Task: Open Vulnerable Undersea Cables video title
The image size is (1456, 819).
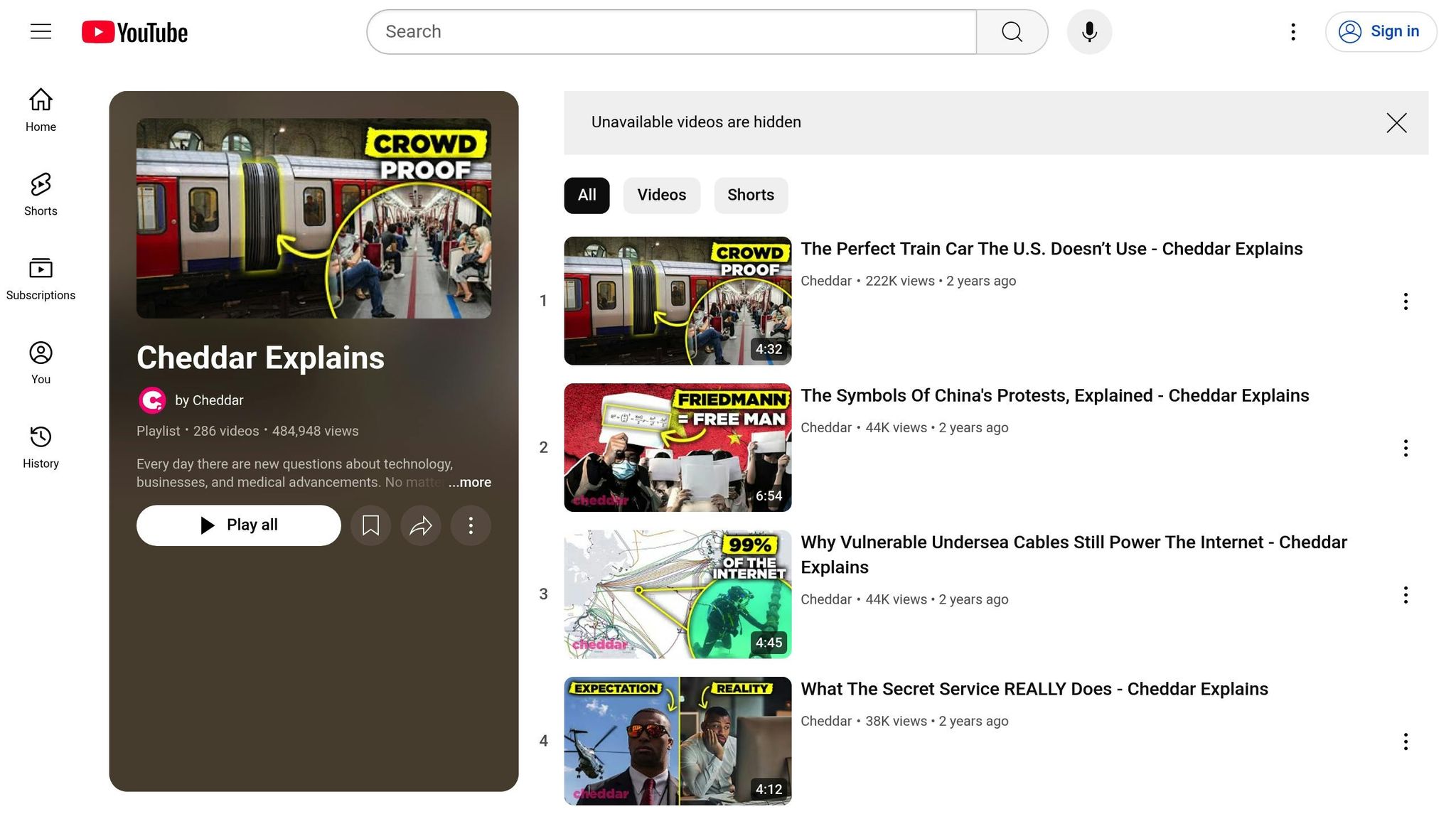Action: tap(1074, 555)
